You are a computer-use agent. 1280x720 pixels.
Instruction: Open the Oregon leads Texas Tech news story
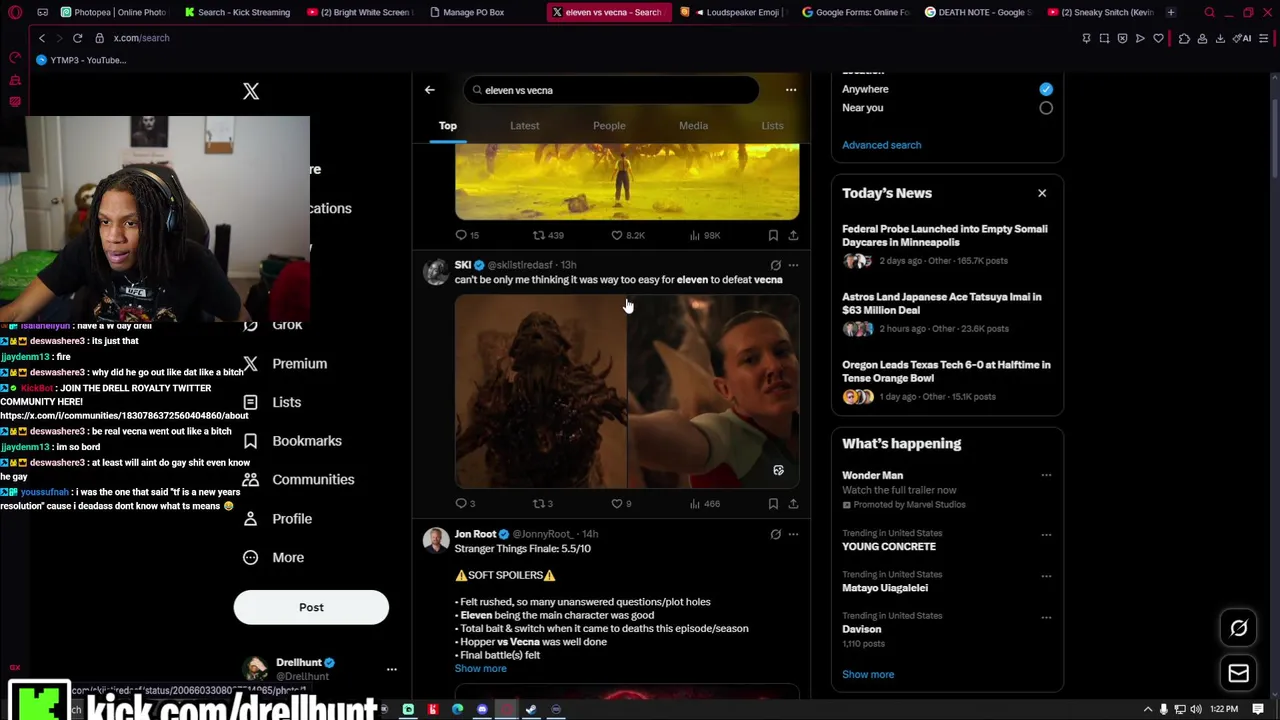tap(945, 380)
